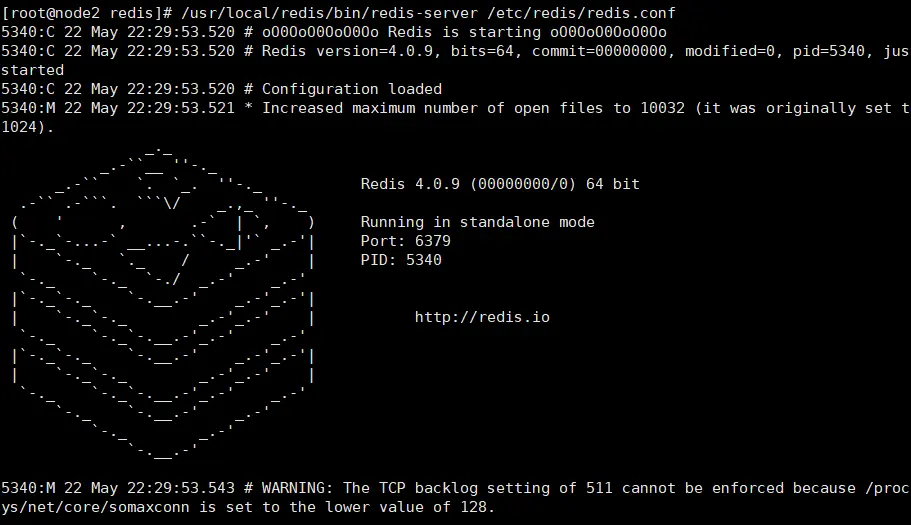
Task: Click the "Port: 6379" line
Action: pyautogui.click(x=406, y=241)
